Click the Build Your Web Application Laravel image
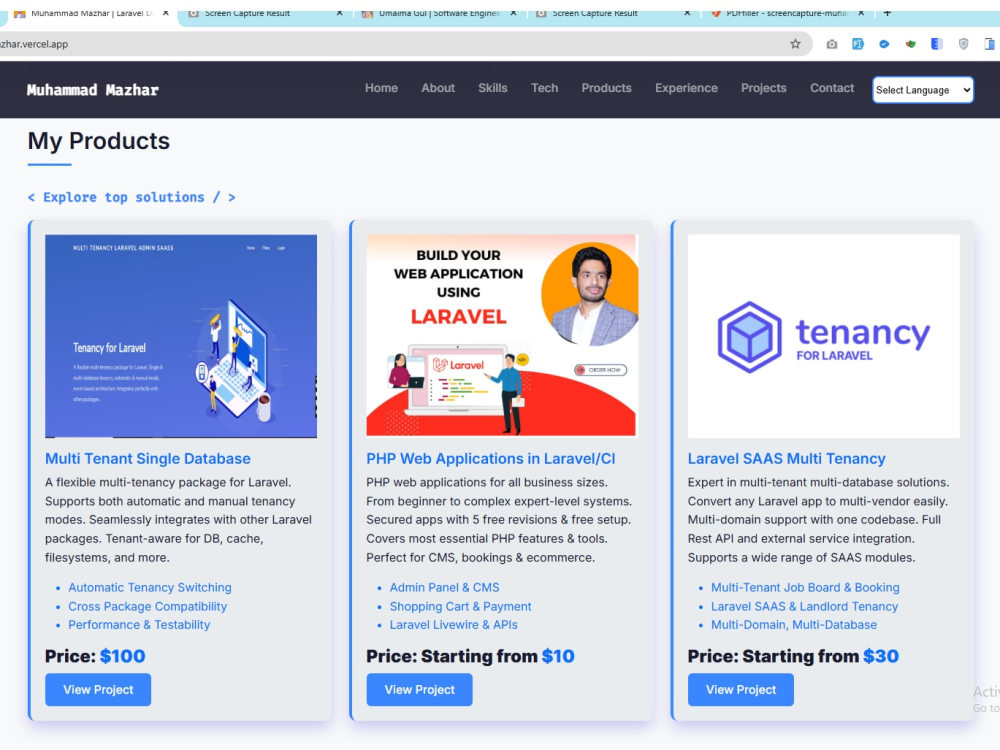1000x750 pixels. [x=502, y=336]
